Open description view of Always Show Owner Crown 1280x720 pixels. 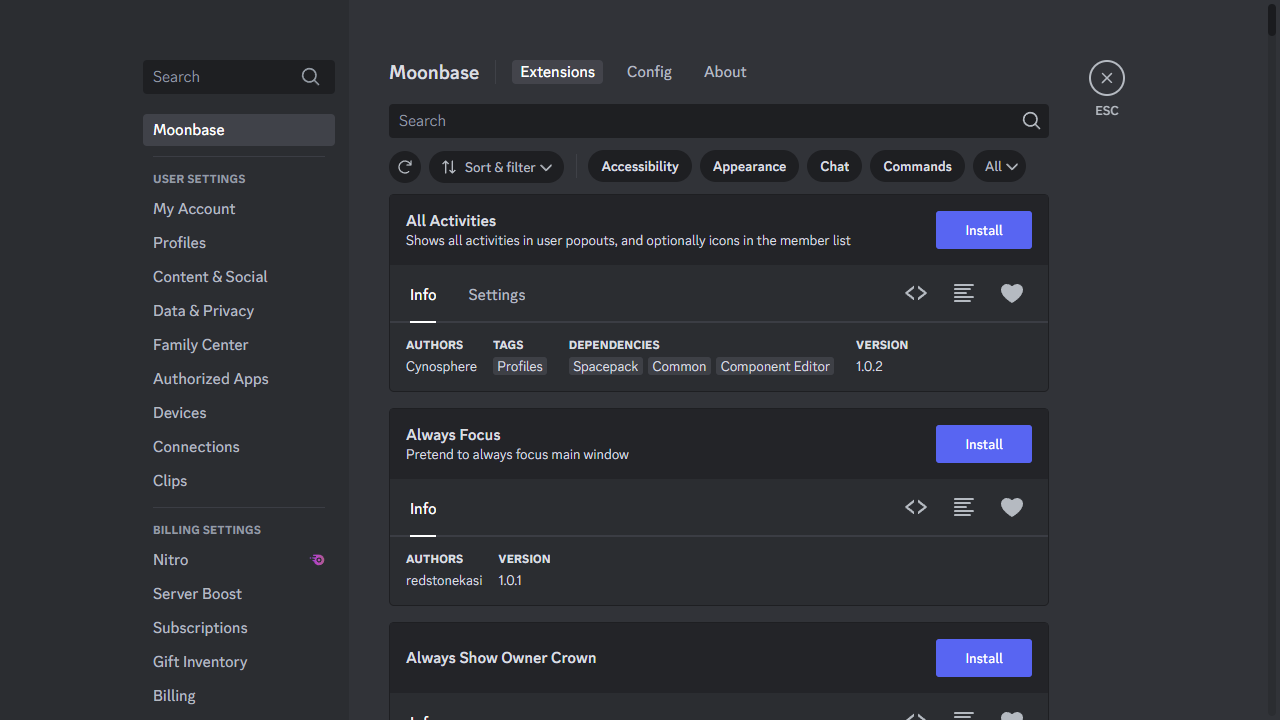[963, 716]
